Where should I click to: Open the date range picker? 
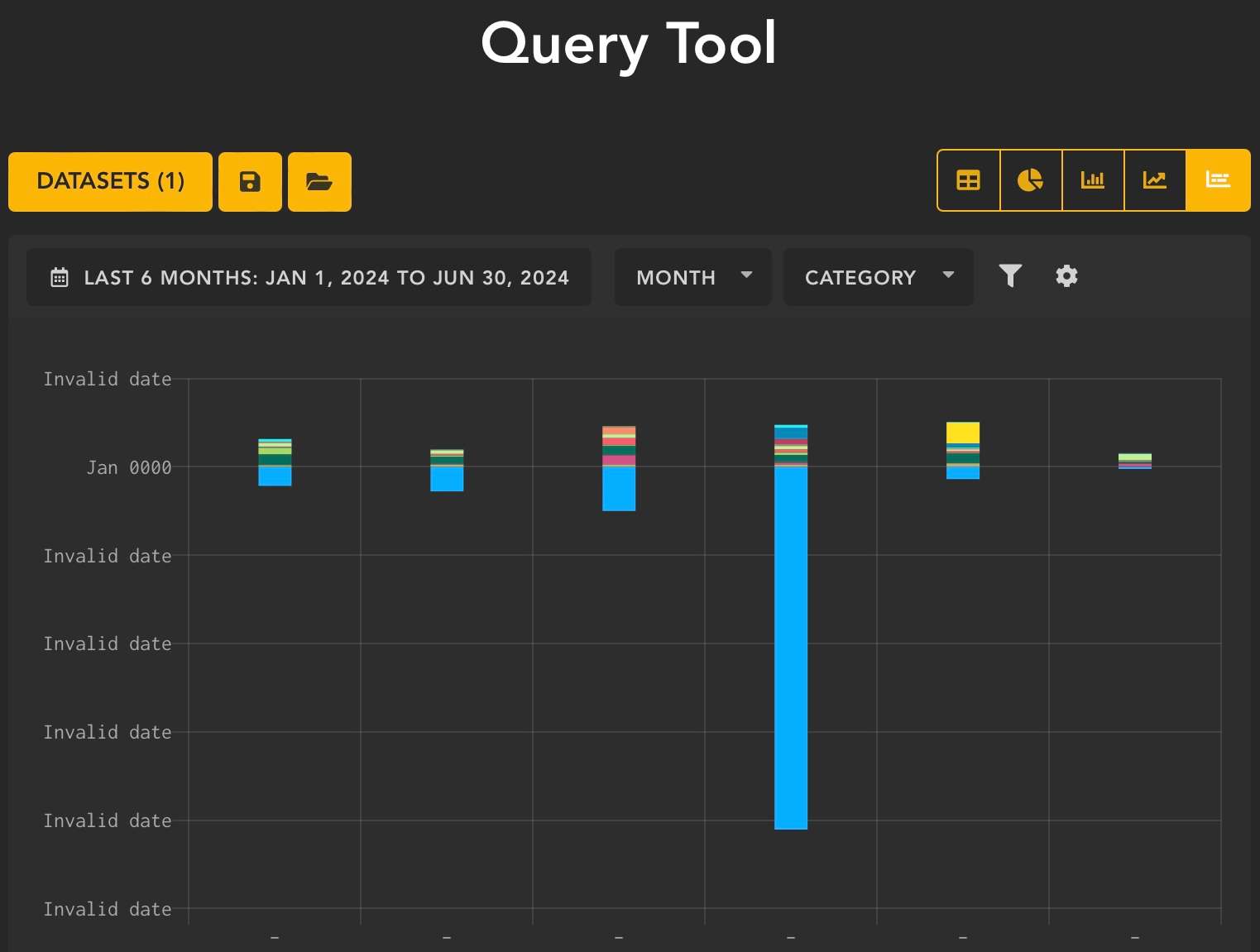[x=309, y=277]
